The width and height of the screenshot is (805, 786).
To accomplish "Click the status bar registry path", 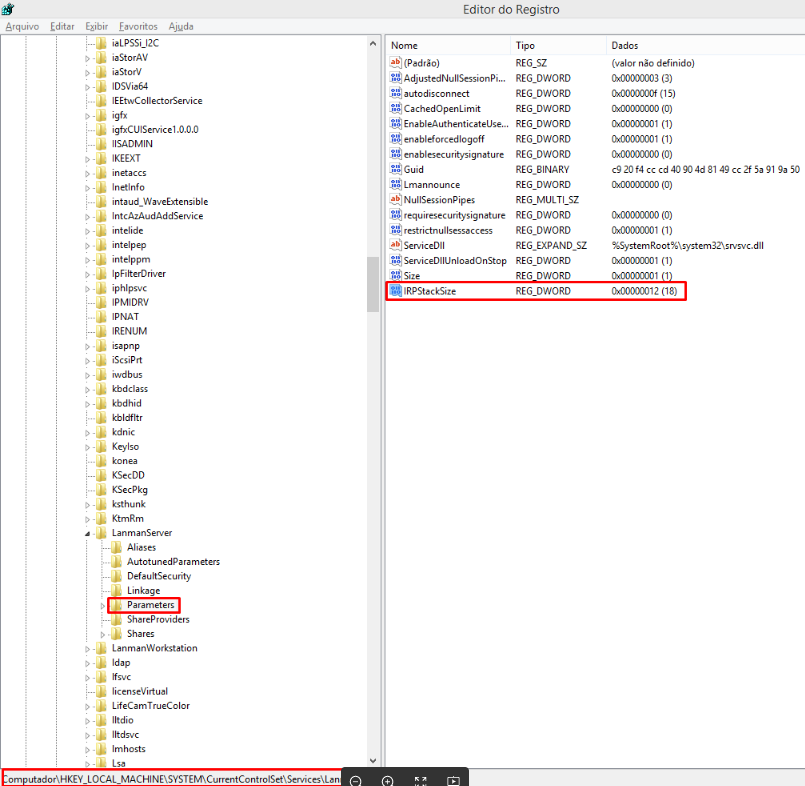I will tap(171, 779).
